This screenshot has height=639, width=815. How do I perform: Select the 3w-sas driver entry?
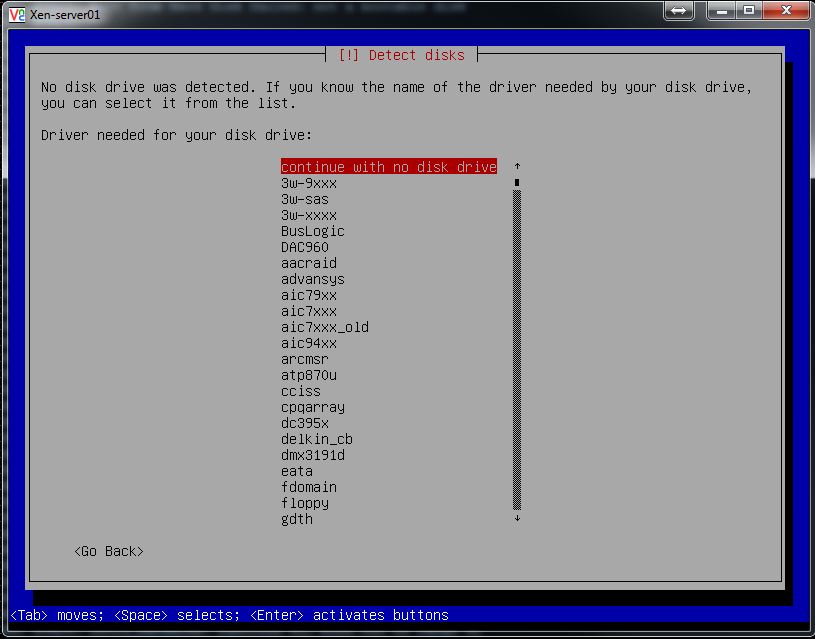[x=305, y=199]
